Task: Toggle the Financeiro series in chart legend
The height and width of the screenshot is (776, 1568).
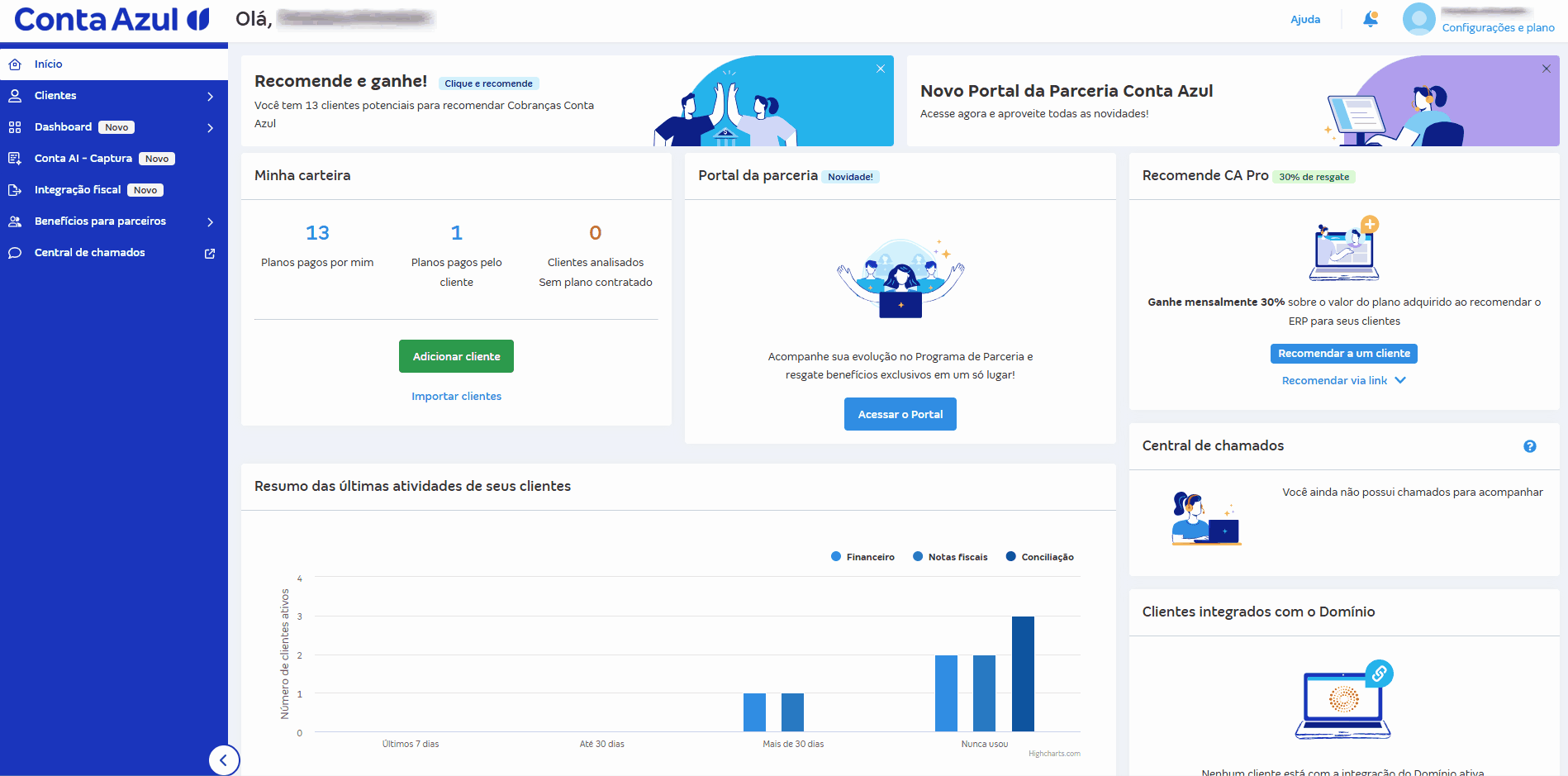Action: pos(862,557)
